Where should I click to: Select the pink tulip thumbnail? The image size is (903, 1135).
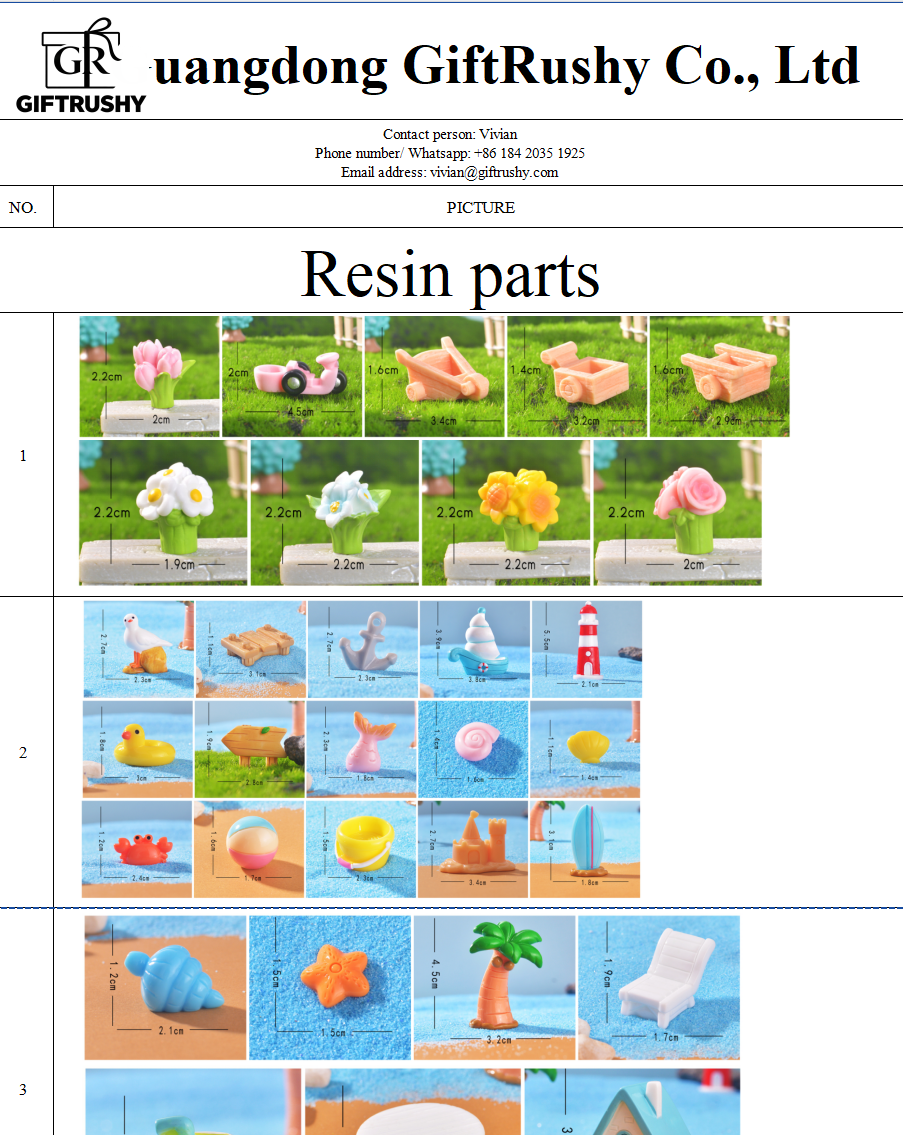click(x=149, y=376)
